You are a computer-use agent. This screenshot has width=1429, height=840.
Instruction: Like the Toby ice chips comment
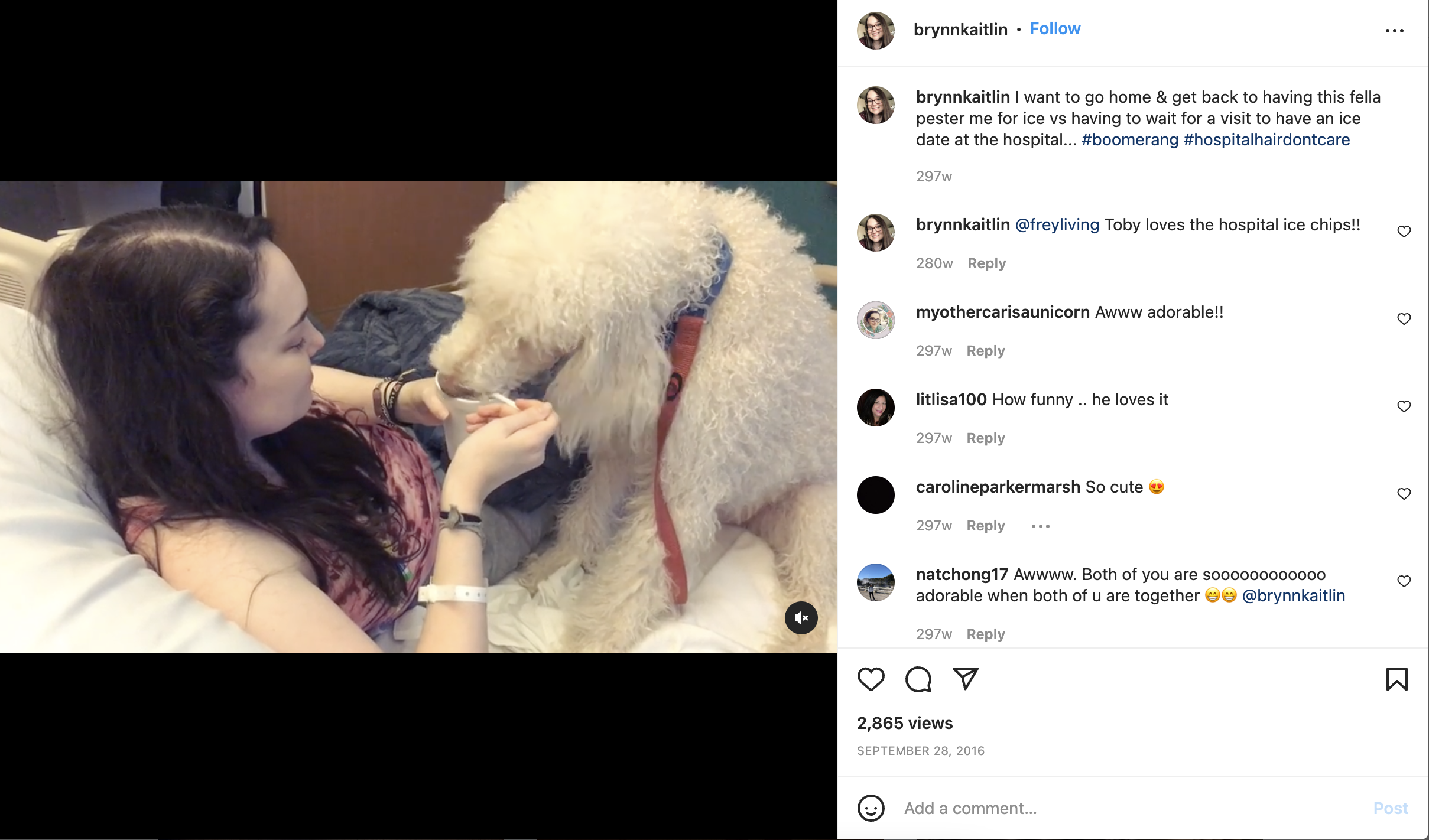pyautogui.click(x=1404, y=232)
